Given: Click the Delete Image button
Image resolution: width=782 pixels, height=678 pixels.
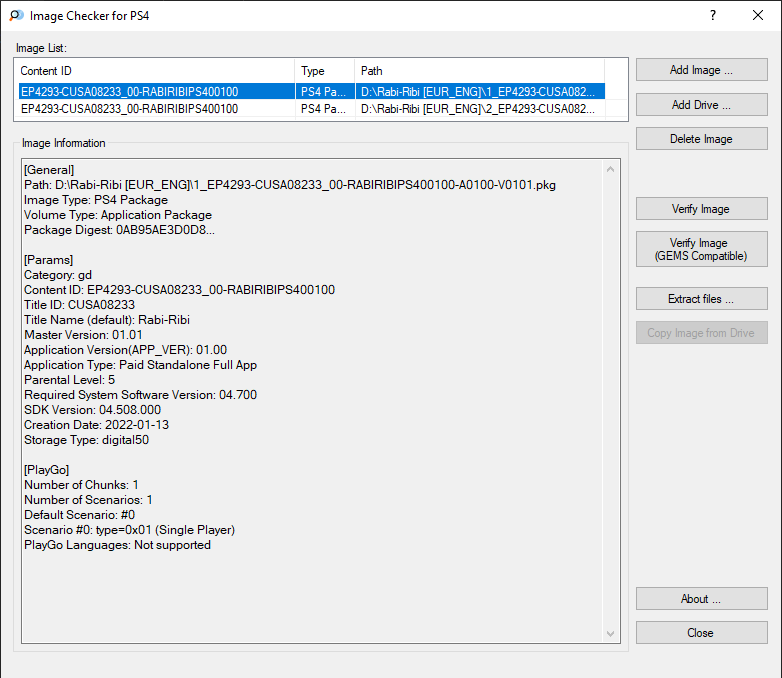Looking at the screenshot, I should pos(701,139).
